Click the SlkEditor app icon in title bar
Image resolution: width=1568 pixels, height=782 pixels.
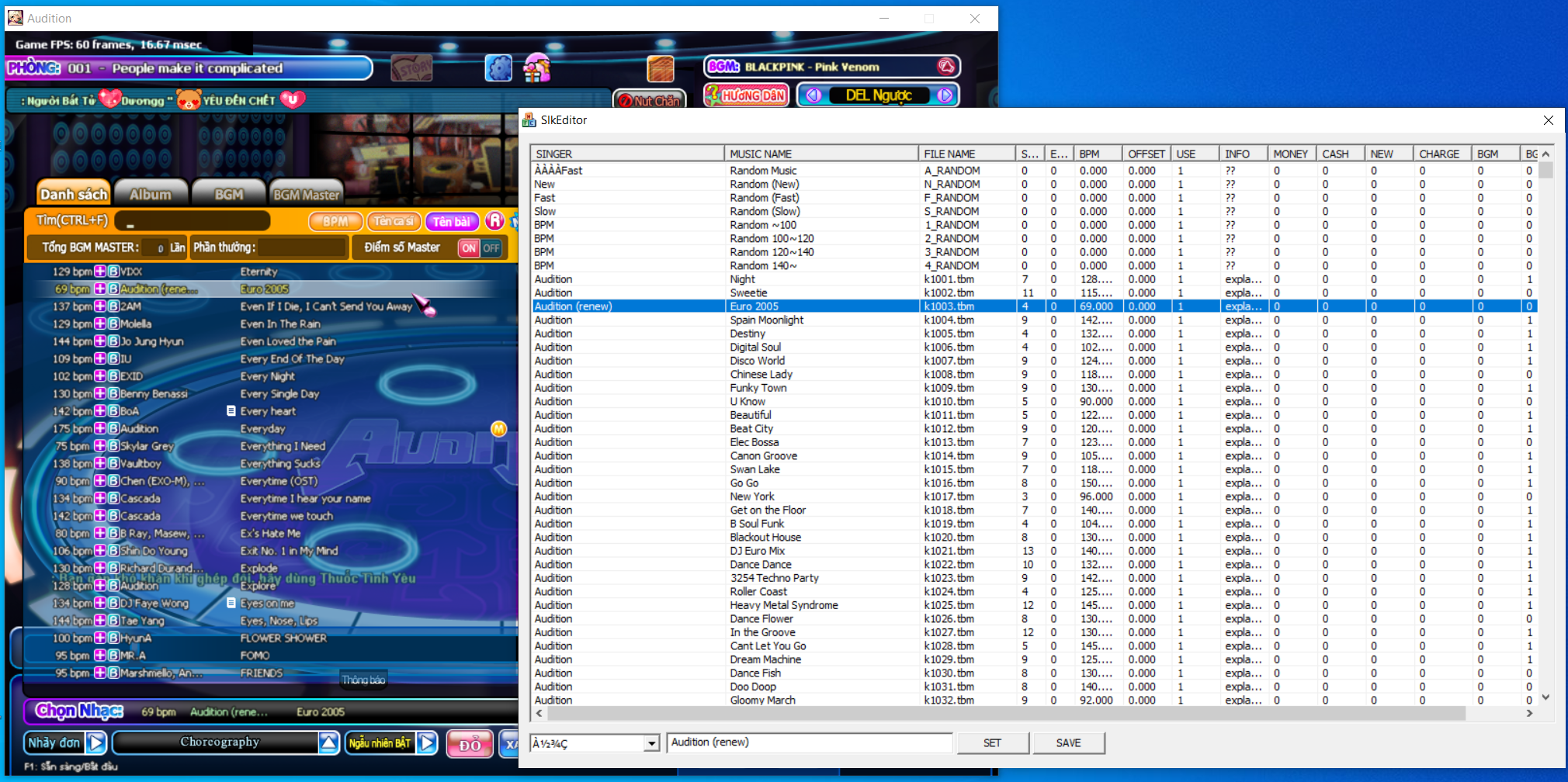[x=529, y=119]
